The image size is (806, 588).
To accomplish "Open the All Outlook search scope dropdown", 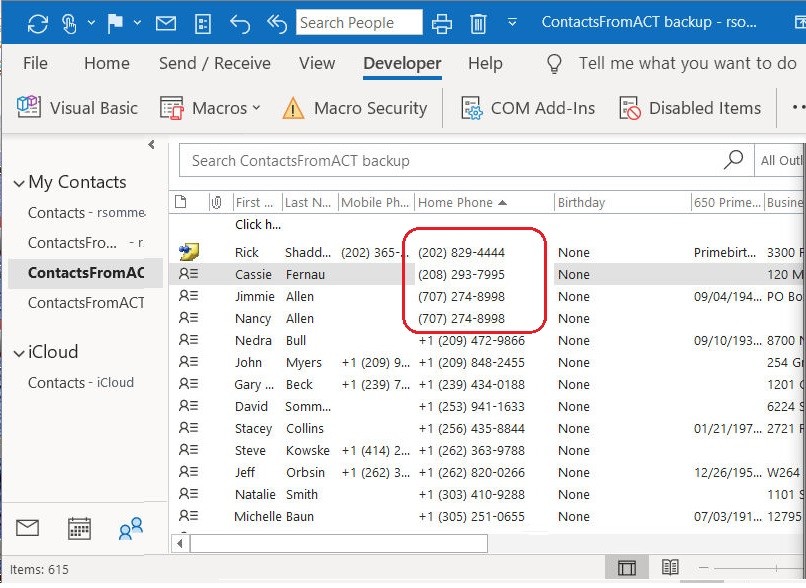I will [x=780, y=160].
